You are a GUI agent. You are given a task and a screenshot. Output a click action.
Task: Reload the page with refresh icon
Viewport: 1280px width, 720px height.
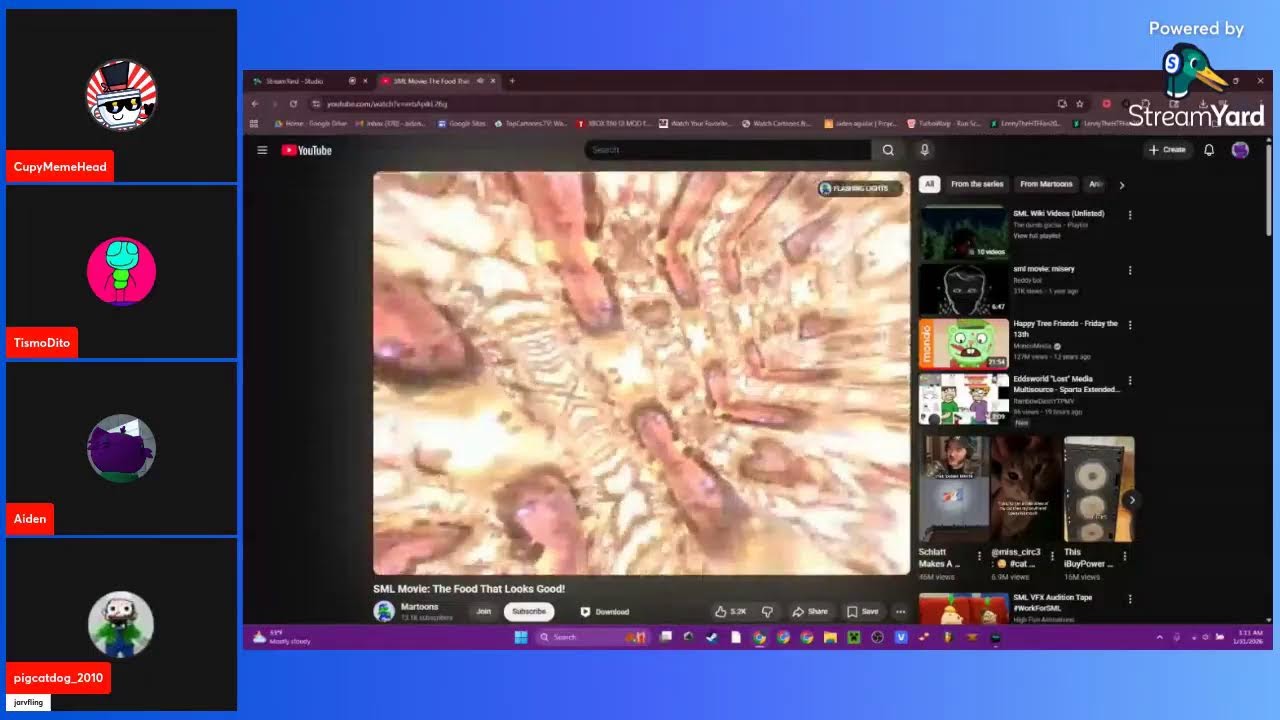click(x=293, y=104)
